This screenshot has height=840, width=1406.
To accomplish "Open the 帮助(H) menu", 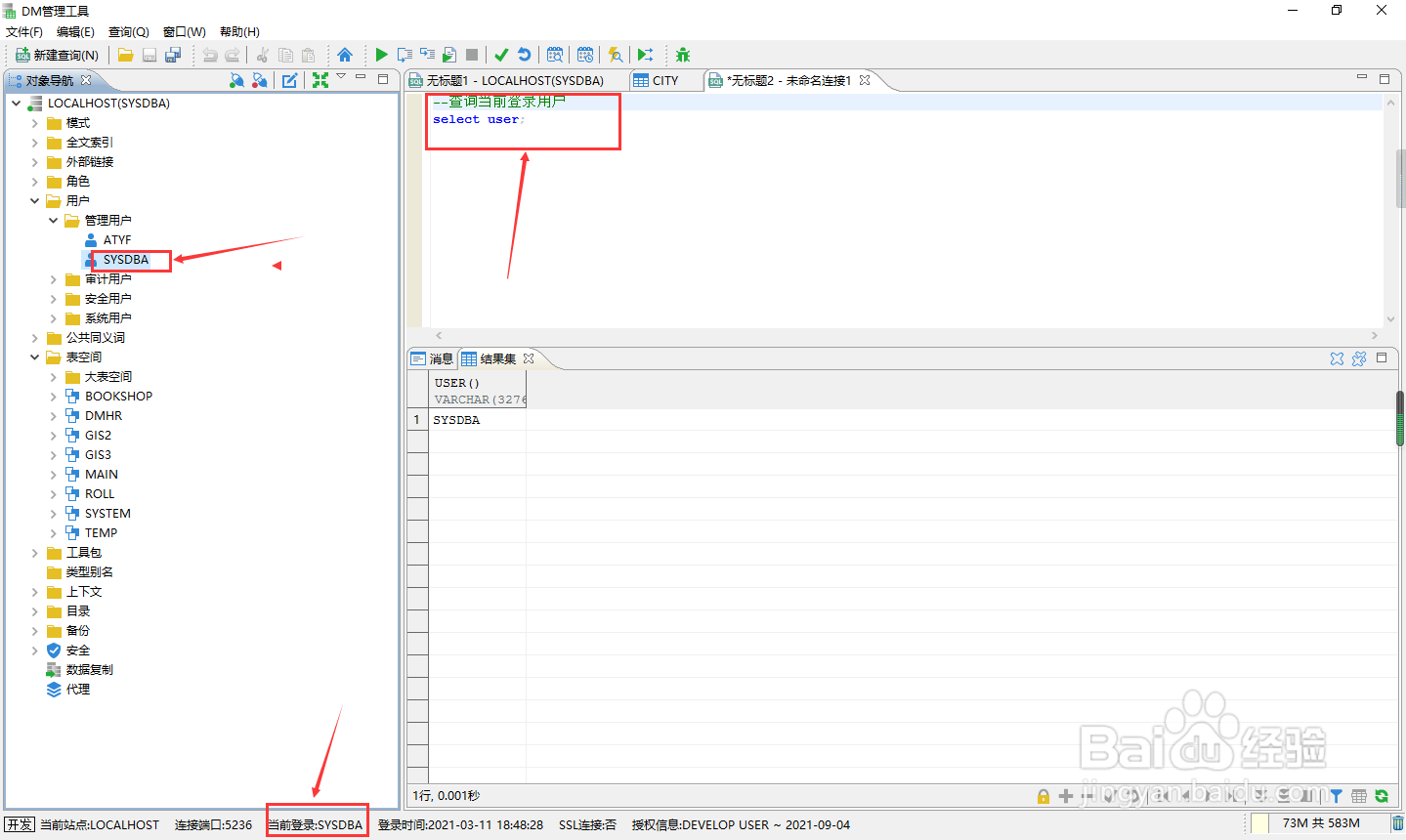I will pyautogui.click(x=239, y=31).
